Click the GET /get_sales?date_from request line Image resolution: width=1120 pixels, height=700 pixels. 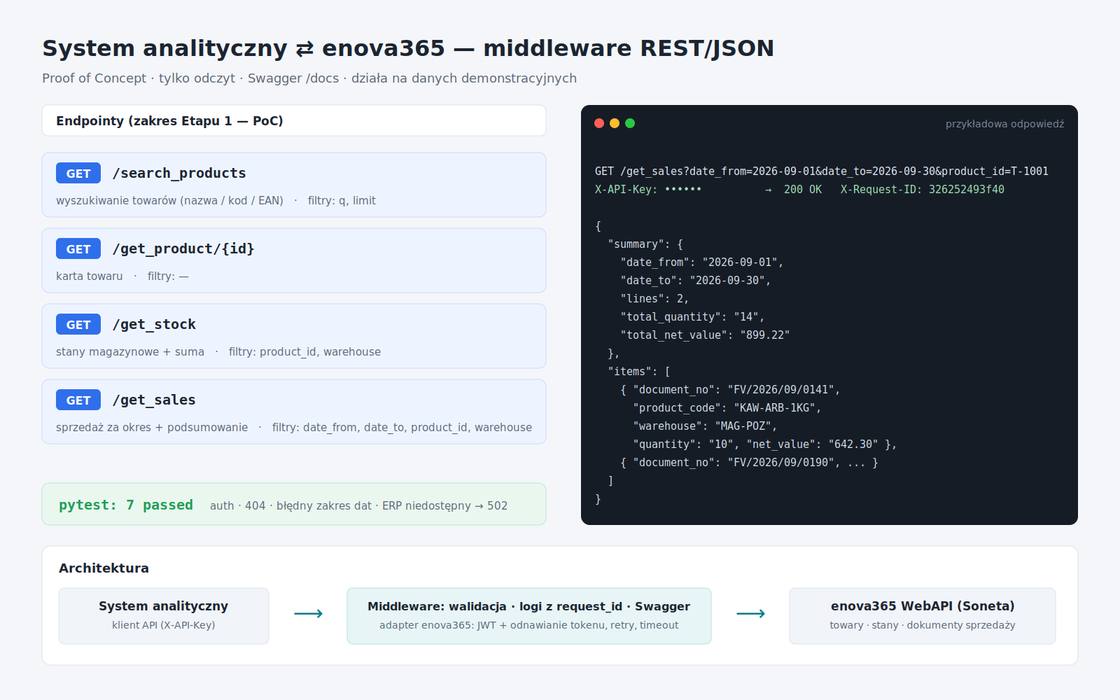pos(821,171)
